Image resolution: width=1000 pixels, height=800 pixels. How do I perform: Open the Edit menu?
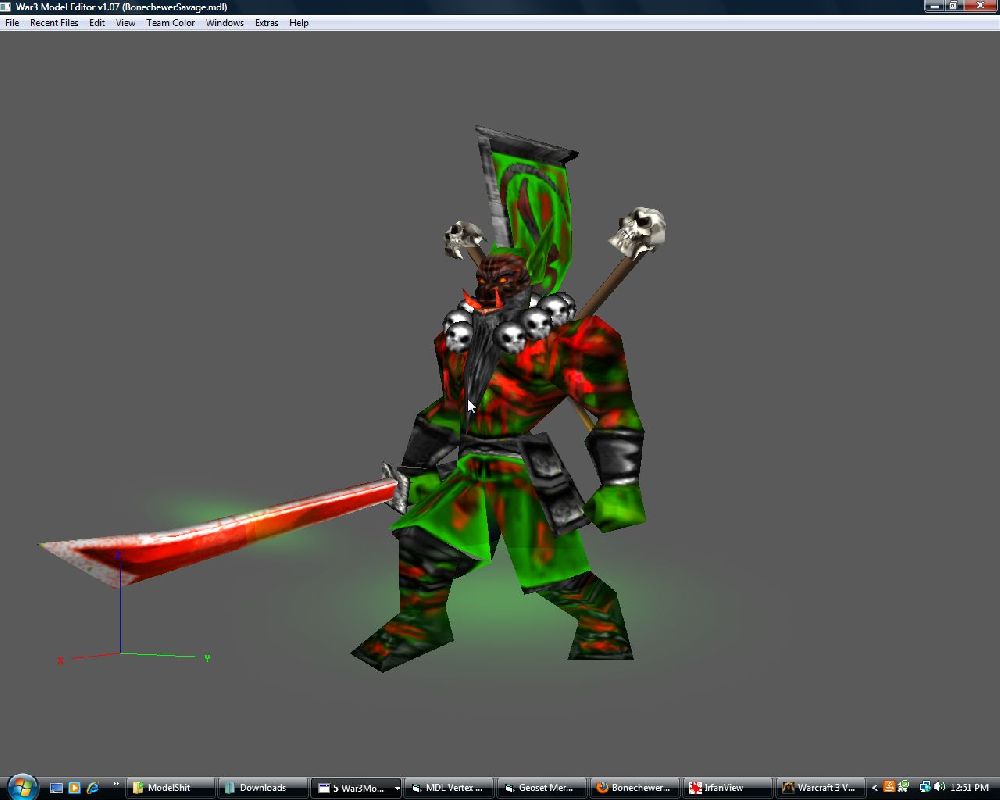pos(97,23)
